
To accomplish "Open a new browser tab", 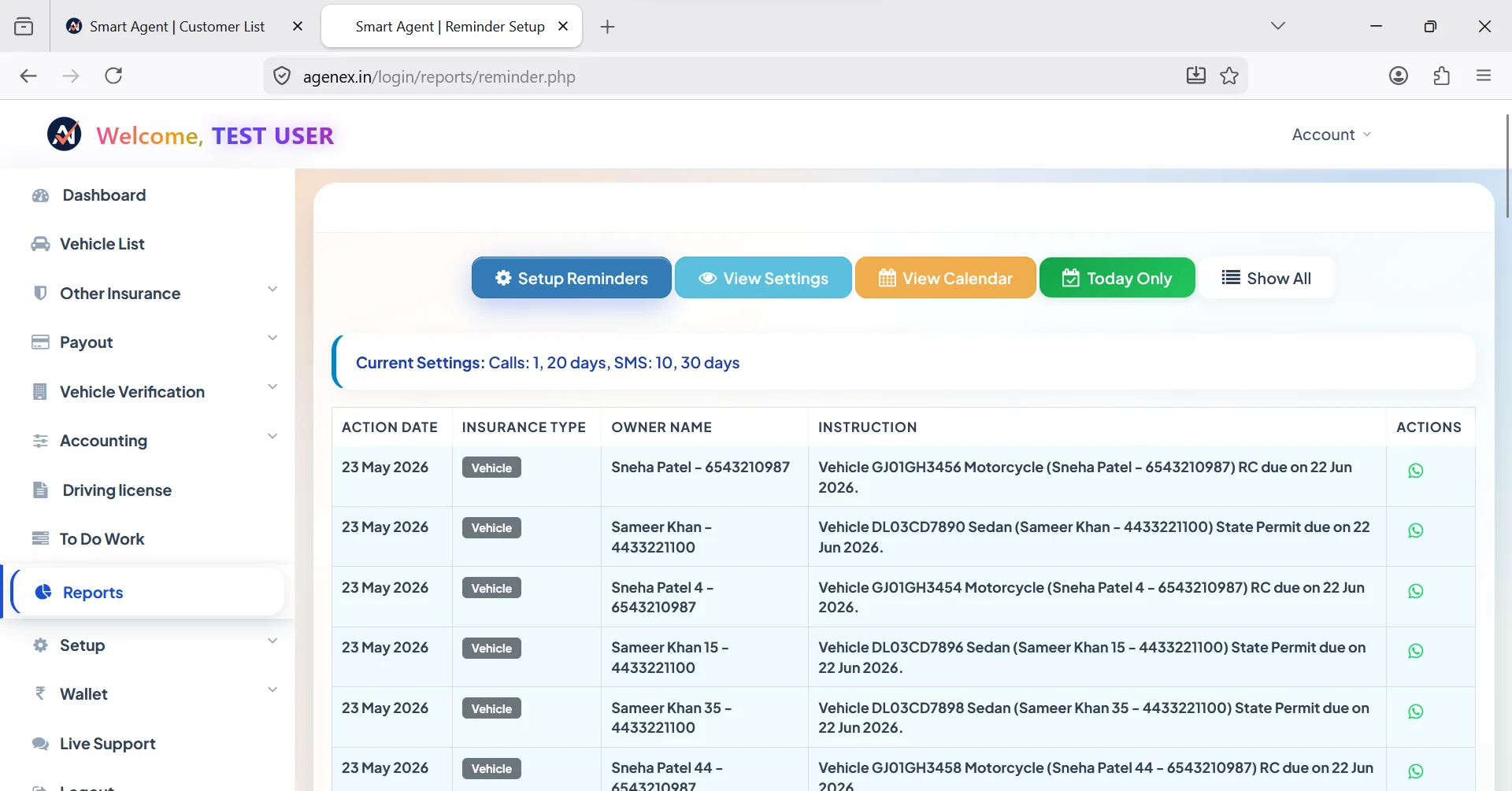I will [x=607, y=27].
